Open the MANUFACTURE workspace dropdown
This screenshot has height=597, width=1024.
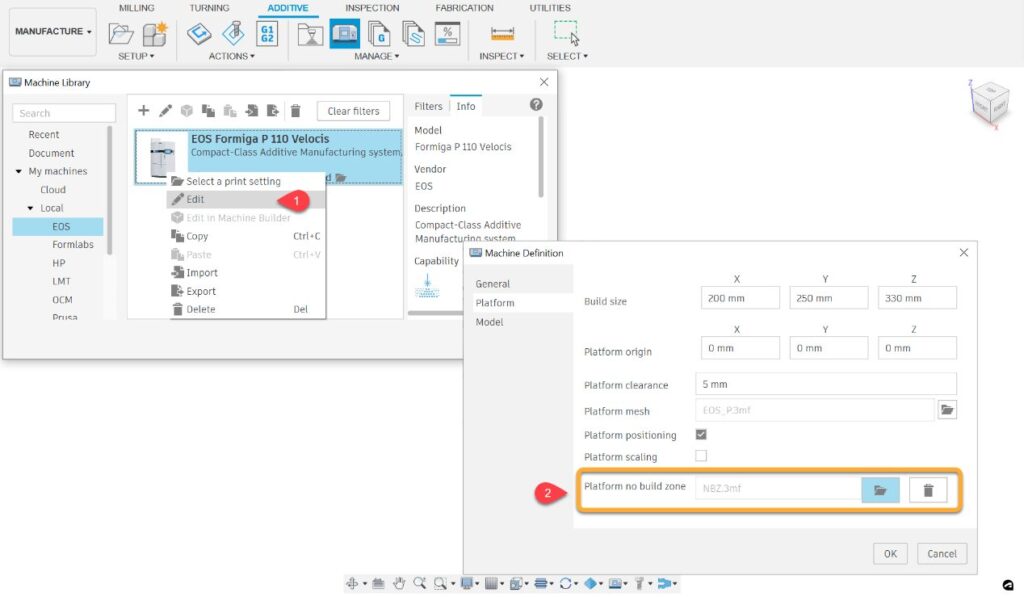(x=52, y=31)
